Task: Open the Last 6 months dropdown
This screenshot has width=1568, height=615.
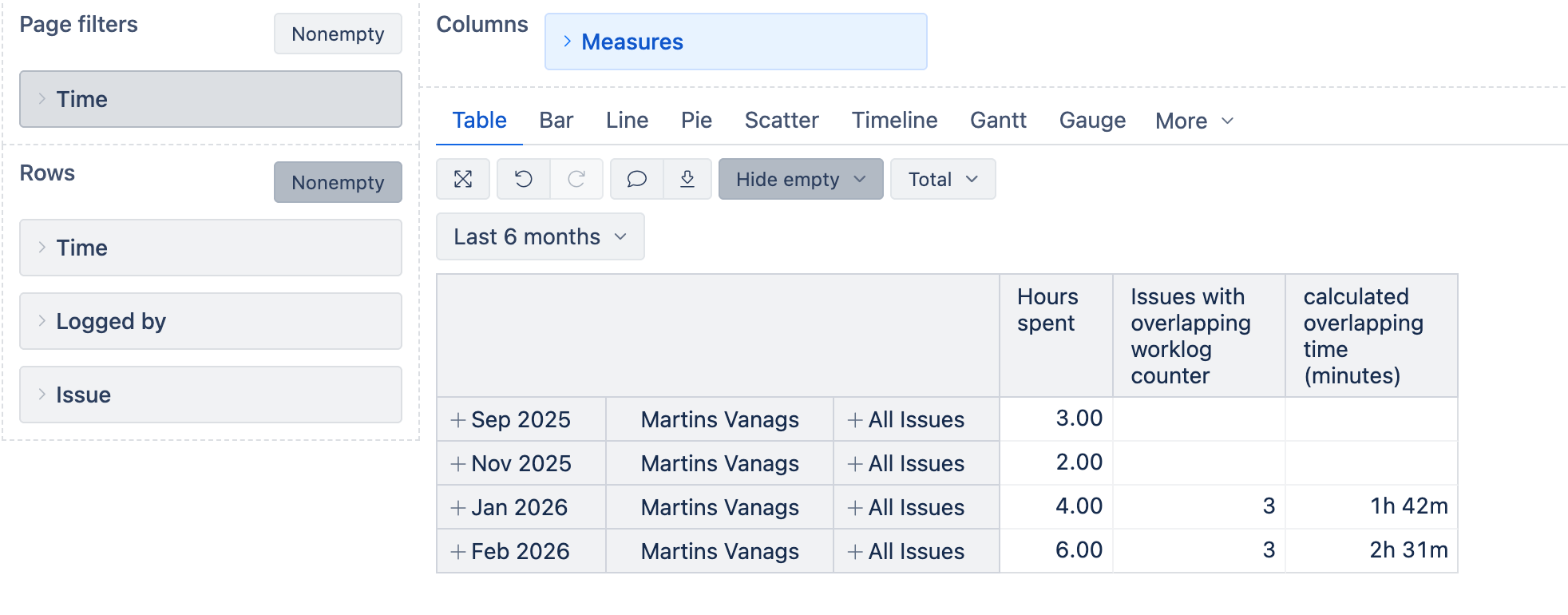Action: (540, 237)
